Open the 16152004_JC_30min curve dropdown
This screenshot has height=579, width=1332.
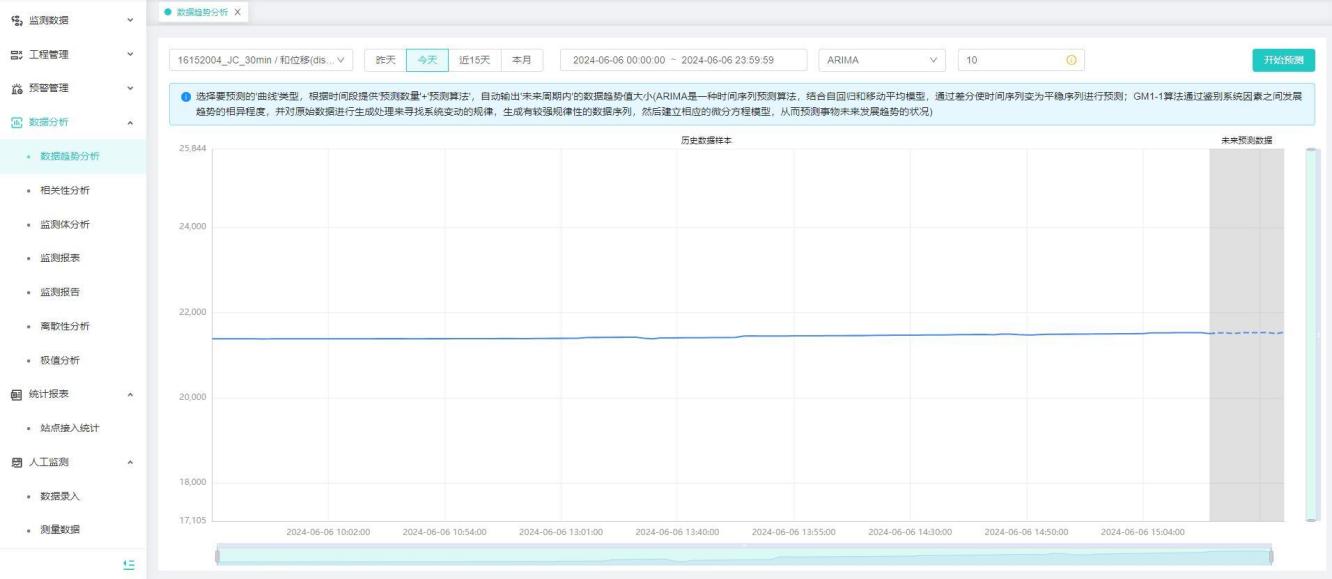pyautogui.click(x=261, y=61)
